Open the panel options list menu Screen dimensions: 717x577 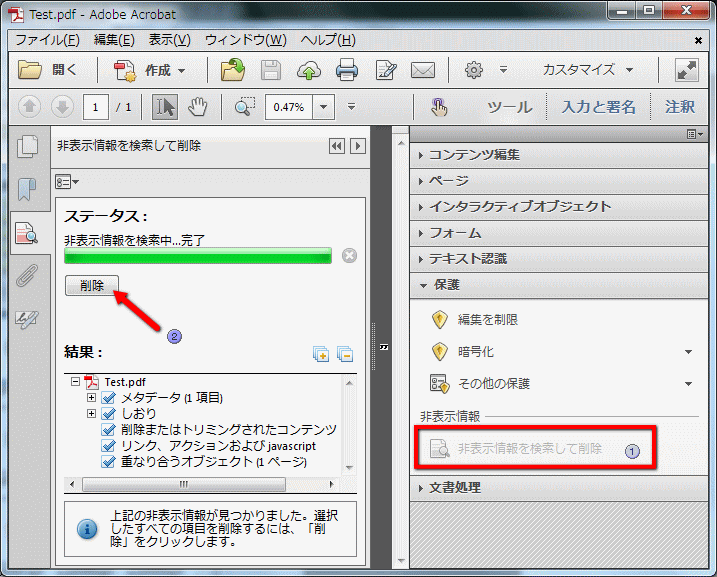pos(67,182)
